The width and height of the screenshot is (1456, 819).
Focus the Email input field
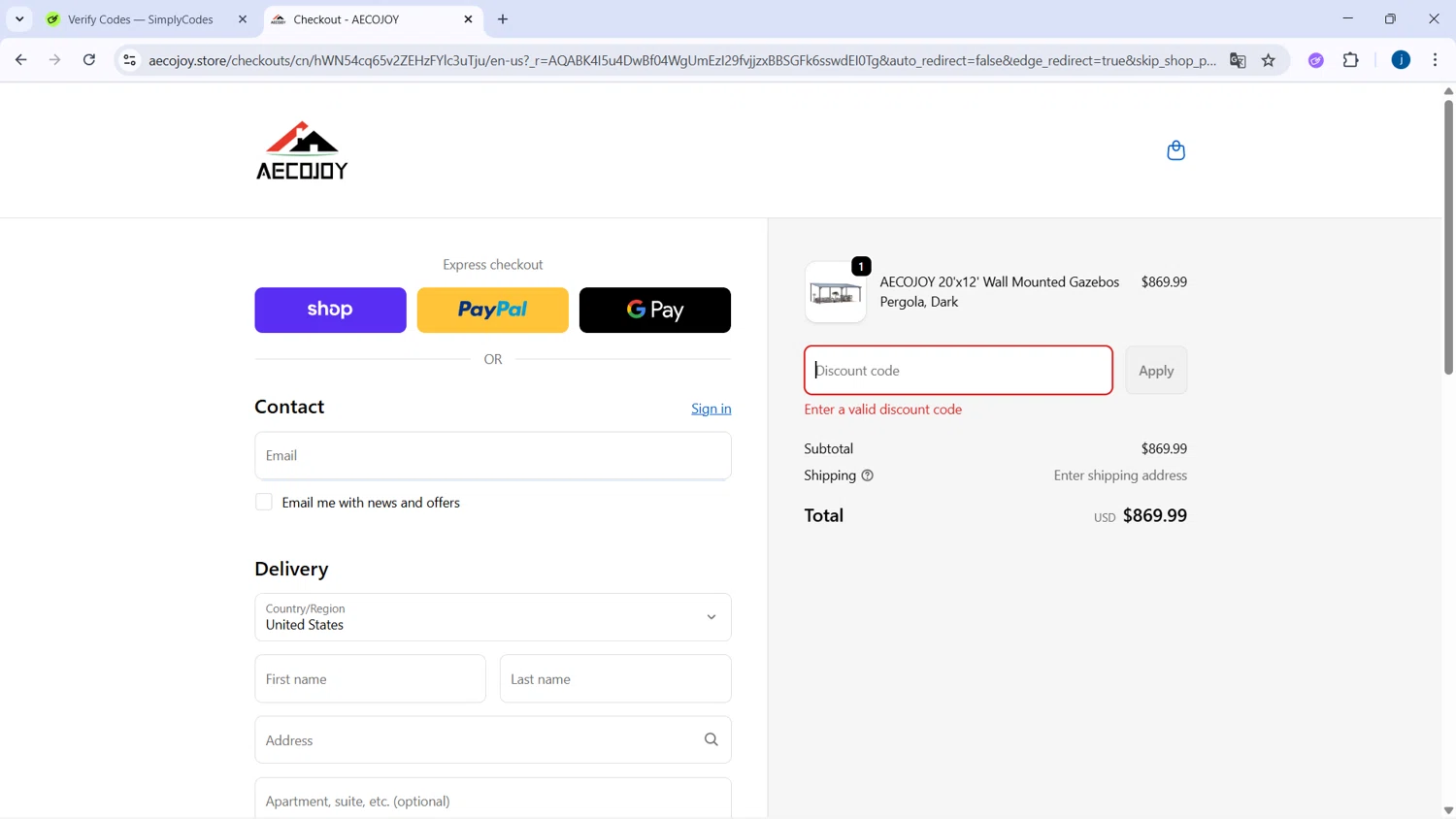493,455
